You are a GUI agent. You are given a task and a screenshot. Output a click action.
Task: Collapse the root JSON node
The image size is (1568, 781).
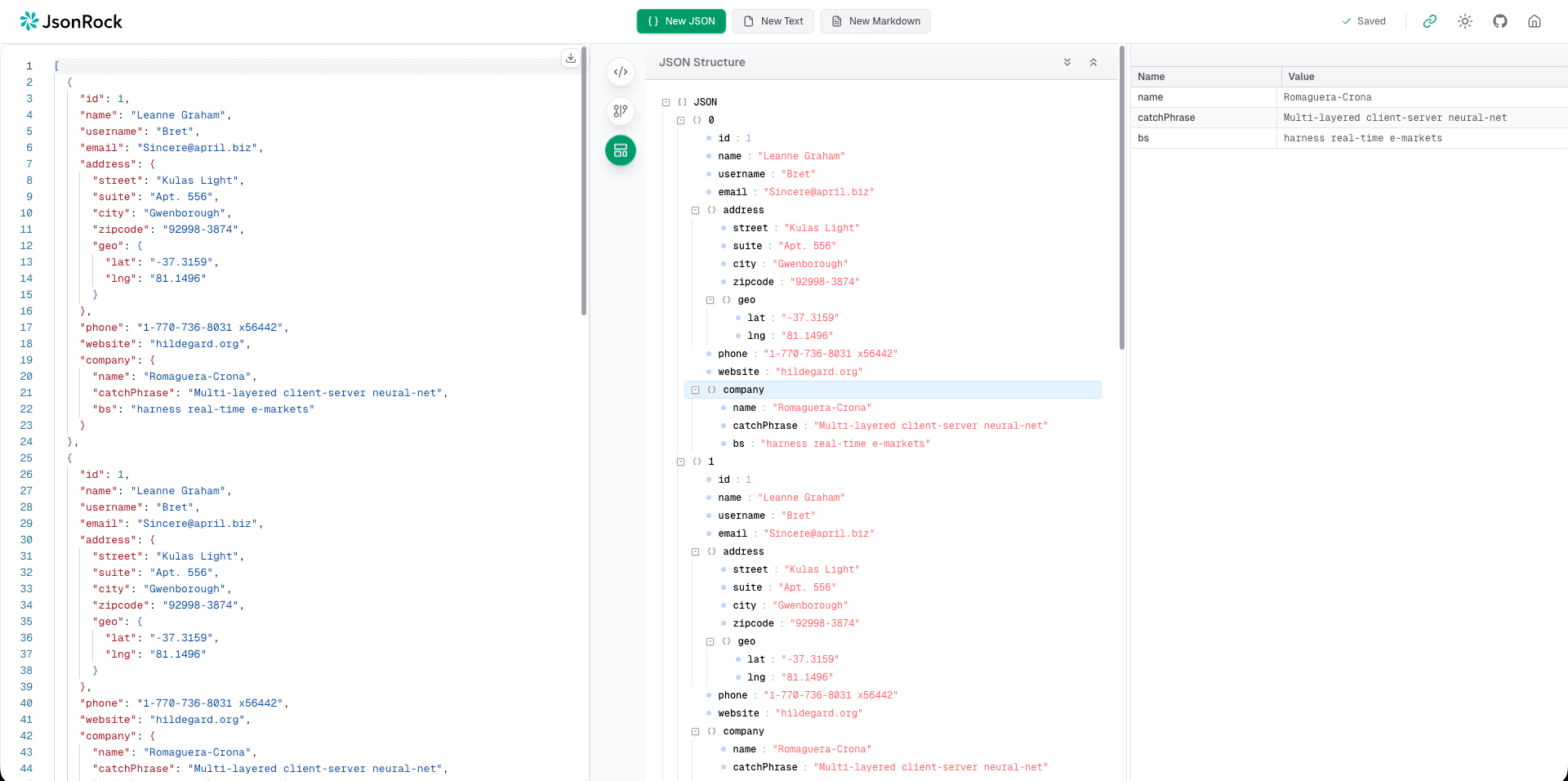click(x=666, y=102)
